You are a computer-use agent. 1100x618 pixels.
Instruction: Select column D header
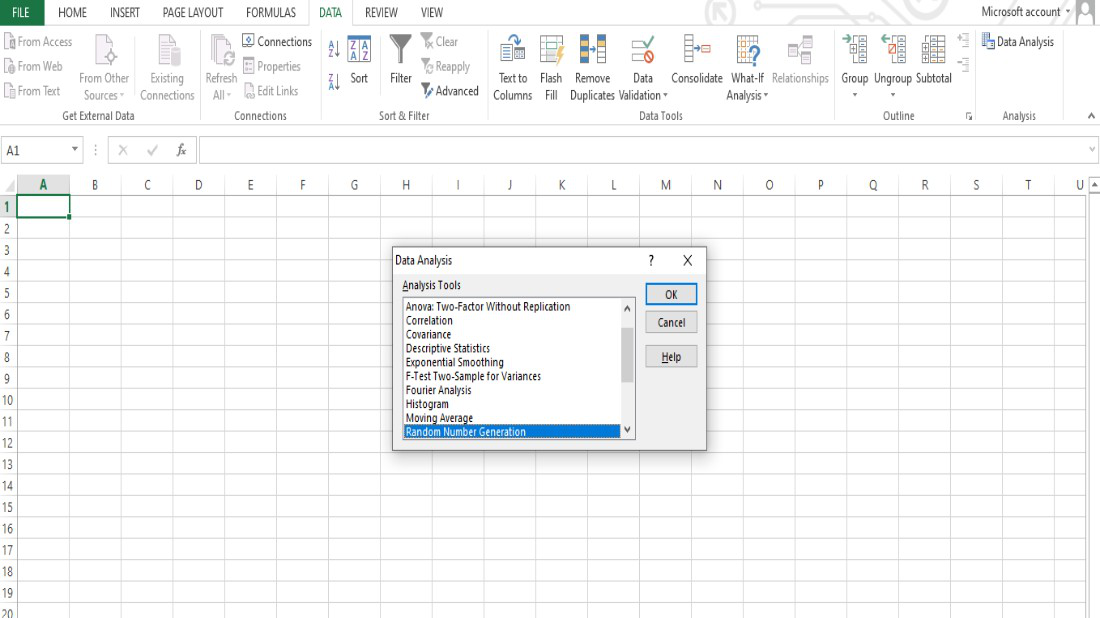pyautogui.click(x=199, y=185)
